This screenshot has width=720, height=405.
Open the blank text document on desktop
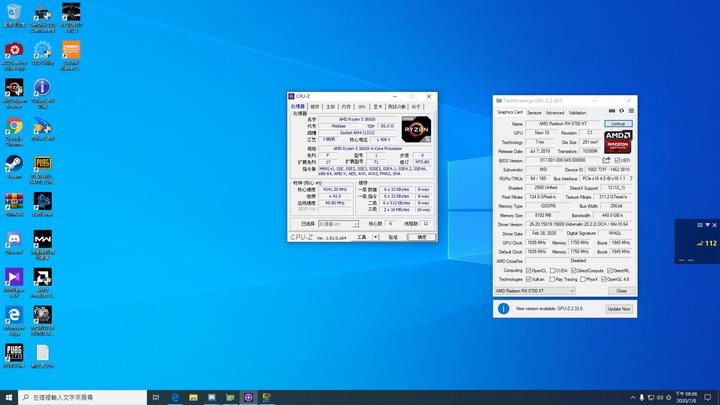(x=42, y=356)
